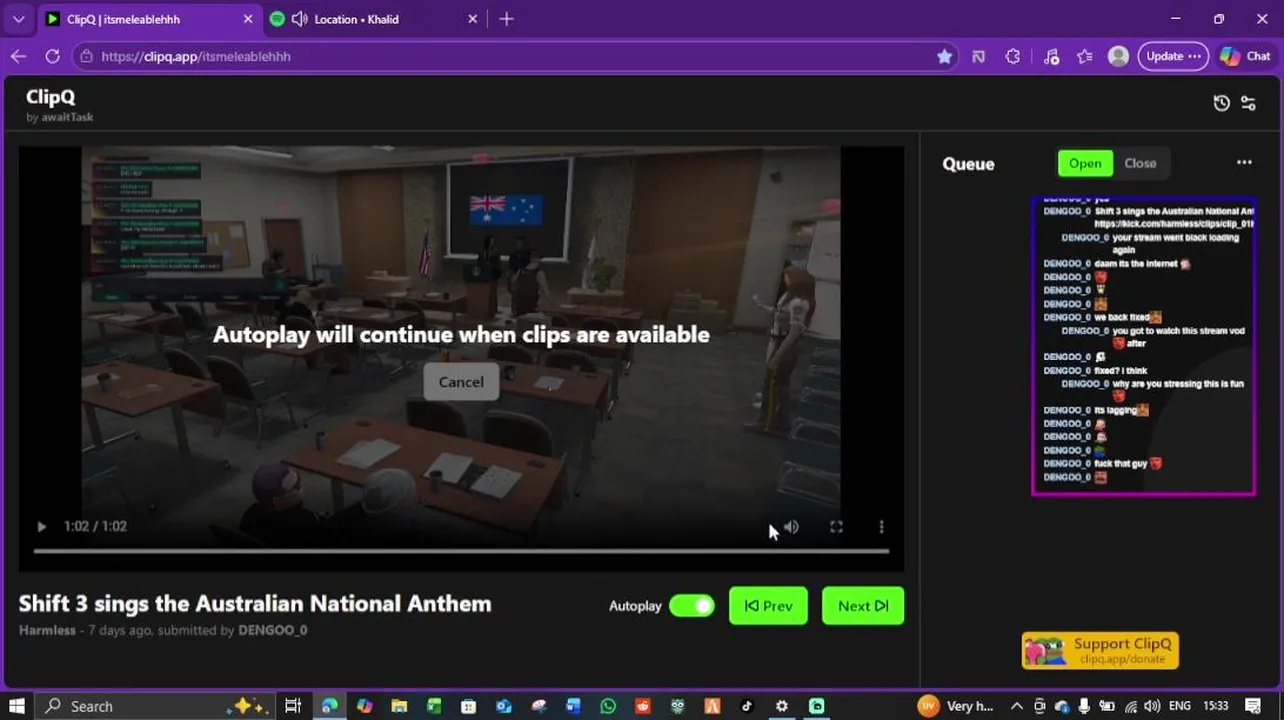Play the video clip
Viewport: 1284px width, 720px height.
(41, 526)
